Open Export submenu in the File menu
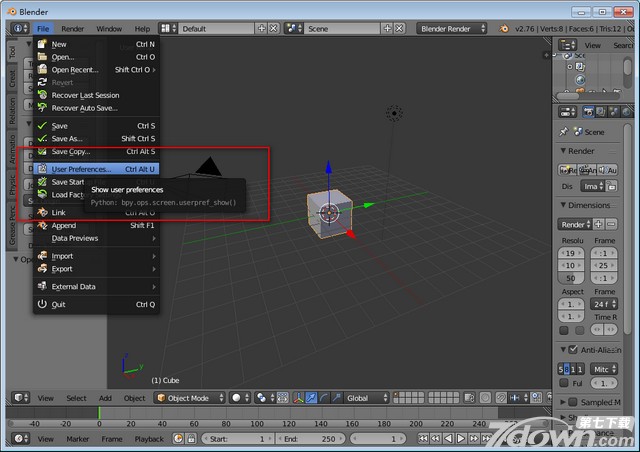The image size is (640, 452). (62, 269)
